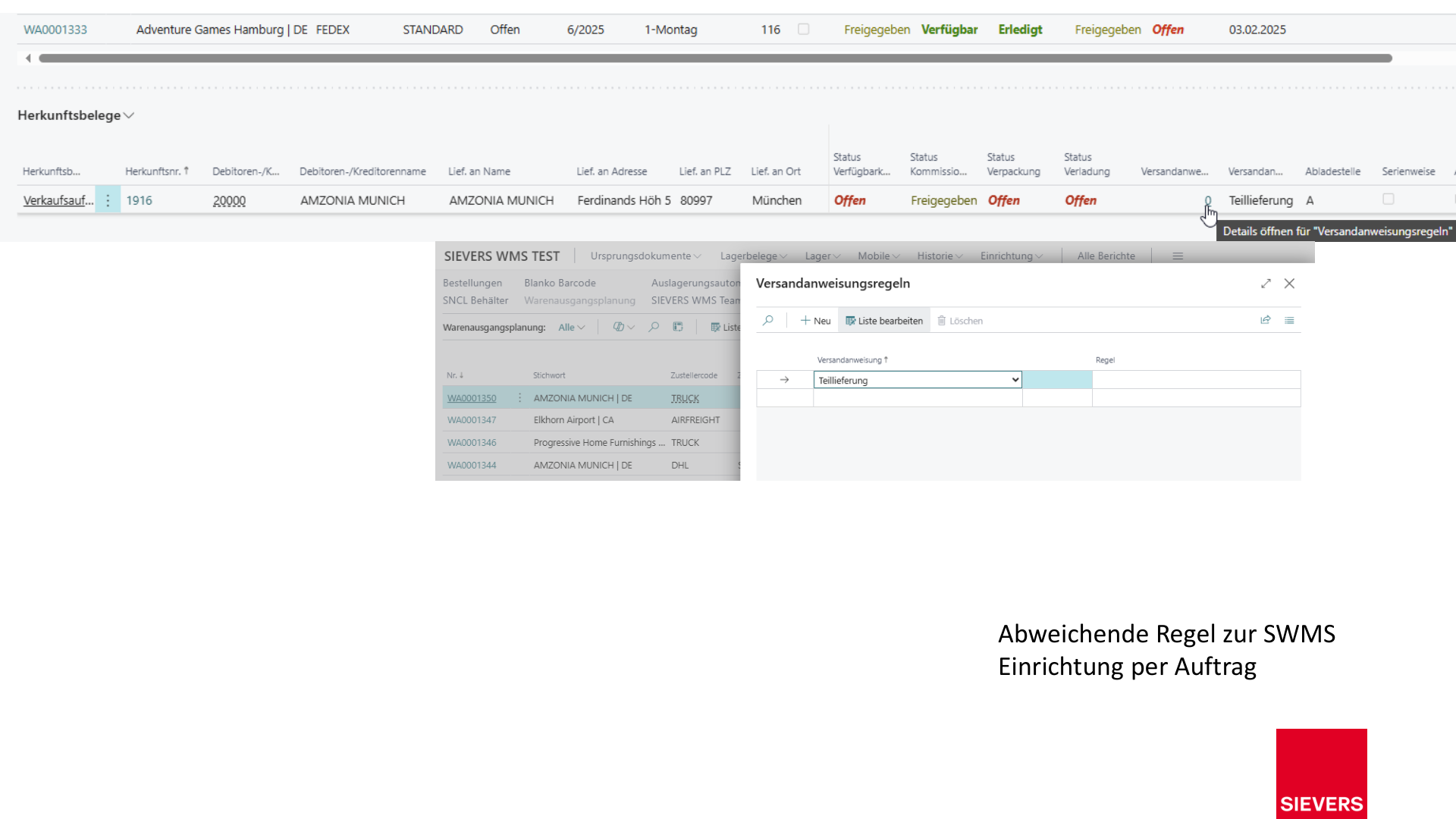The height and width of the screenshot is (819, 1456).
Task: Click the Versandanweisungsregeln count 0
Action: (1208, 200)
